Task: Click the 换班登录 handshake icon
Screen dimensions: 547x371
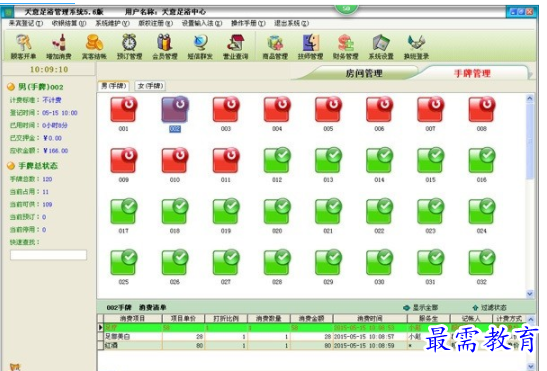Action: [x=416, y=46]
